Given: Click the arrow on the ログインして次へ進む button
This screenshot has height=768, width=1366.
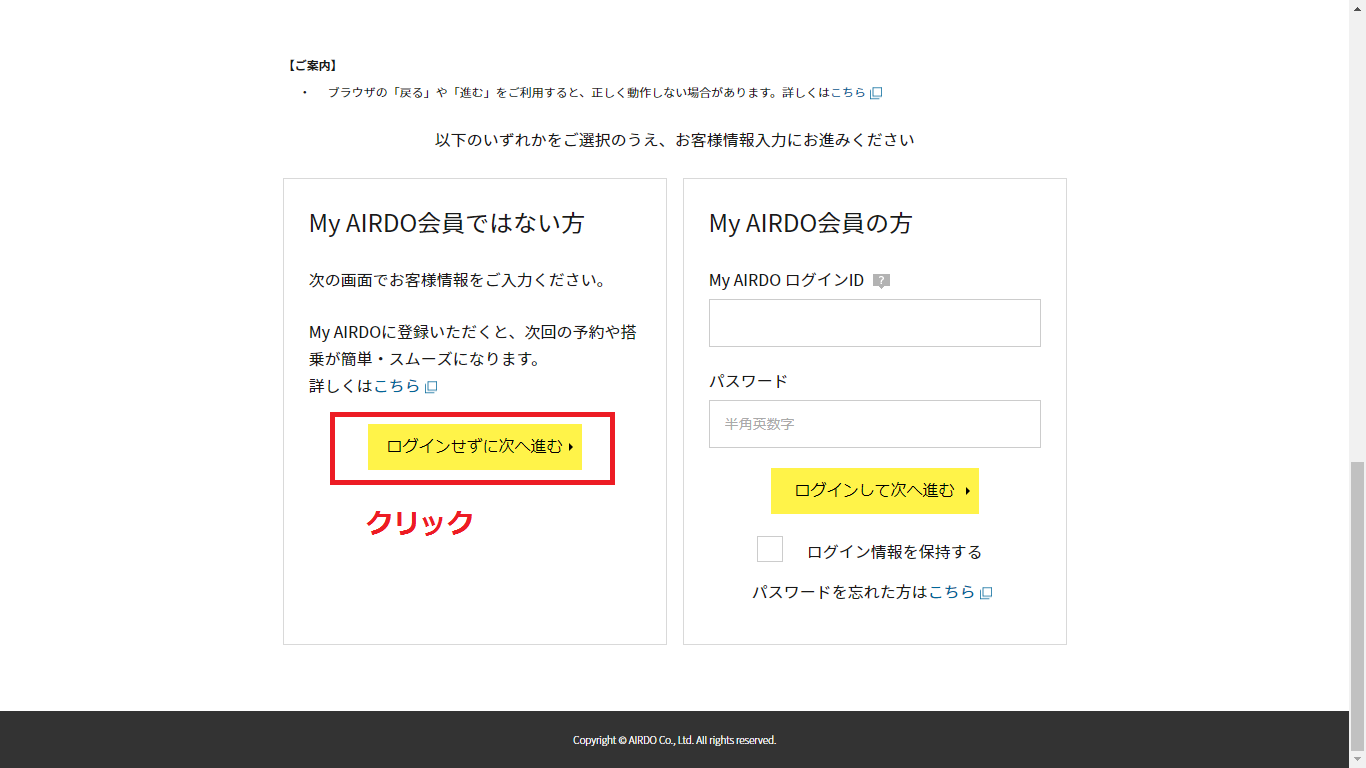Looking at the screenshot, I should [x=967, y=491].
